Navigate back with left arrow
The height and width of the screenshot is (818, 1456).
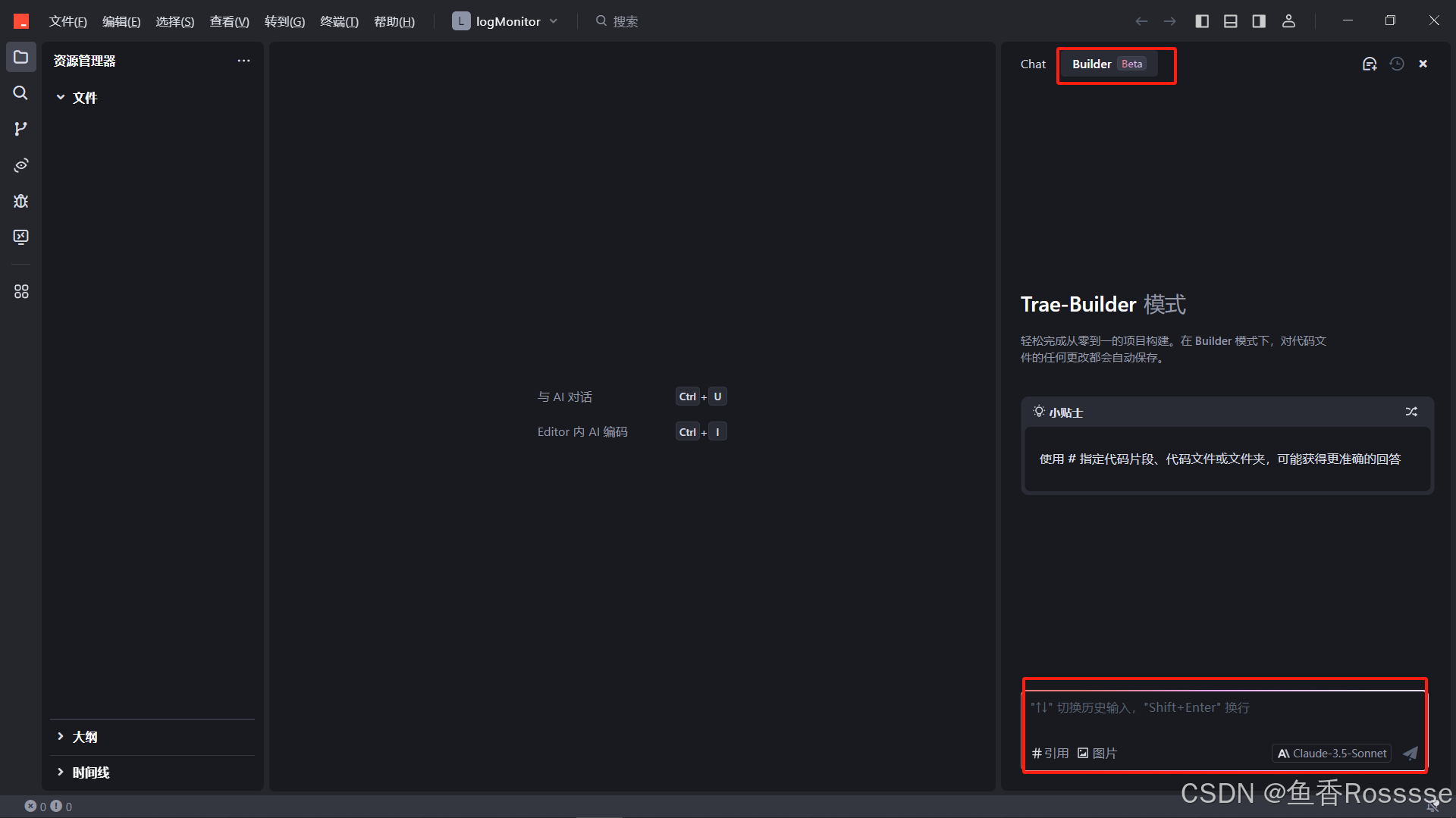pyautogui.click(x=1141, y=21)
